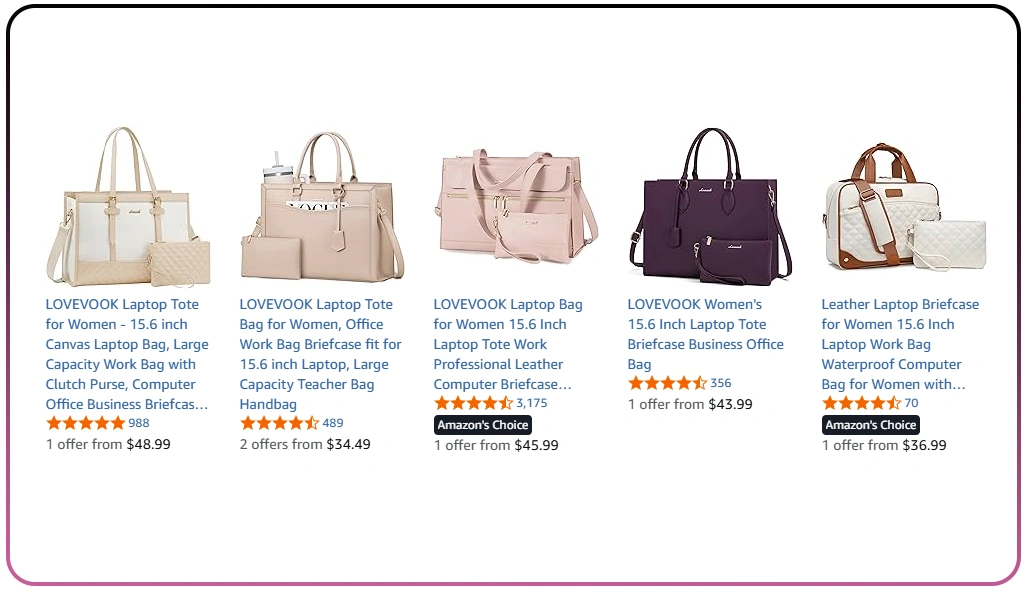Screen dimensions: 1026x589
Task: Open the pink leather laptop bag image
Action: [516, 207]
